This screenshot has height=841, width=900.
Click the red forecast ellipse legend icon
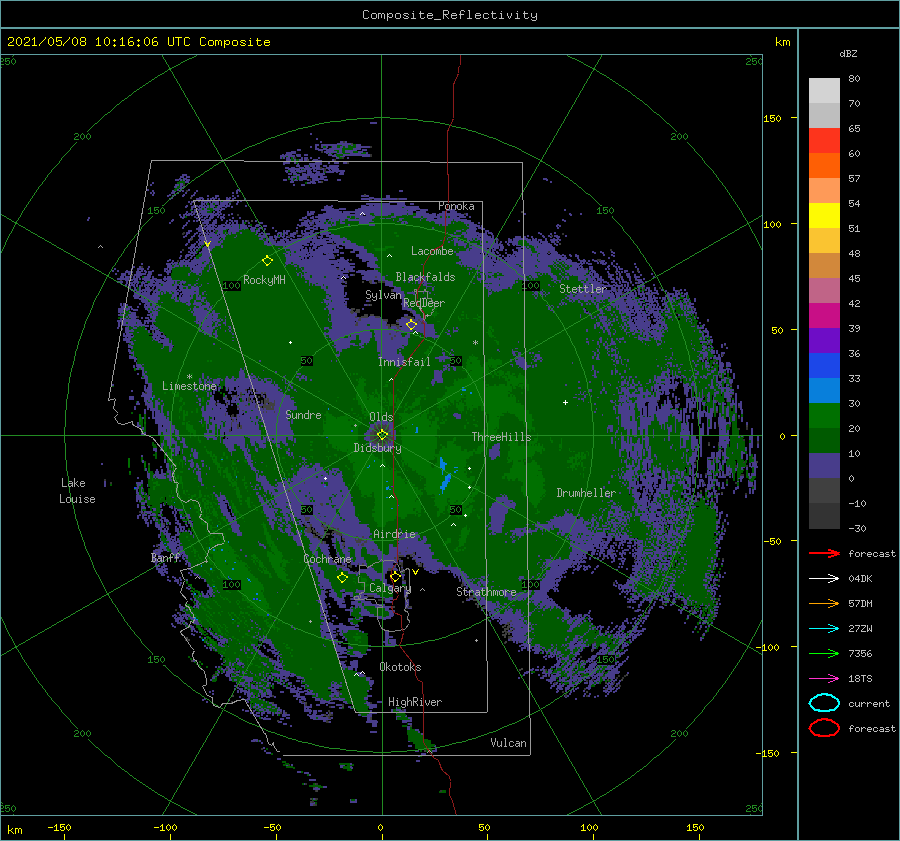824,728
